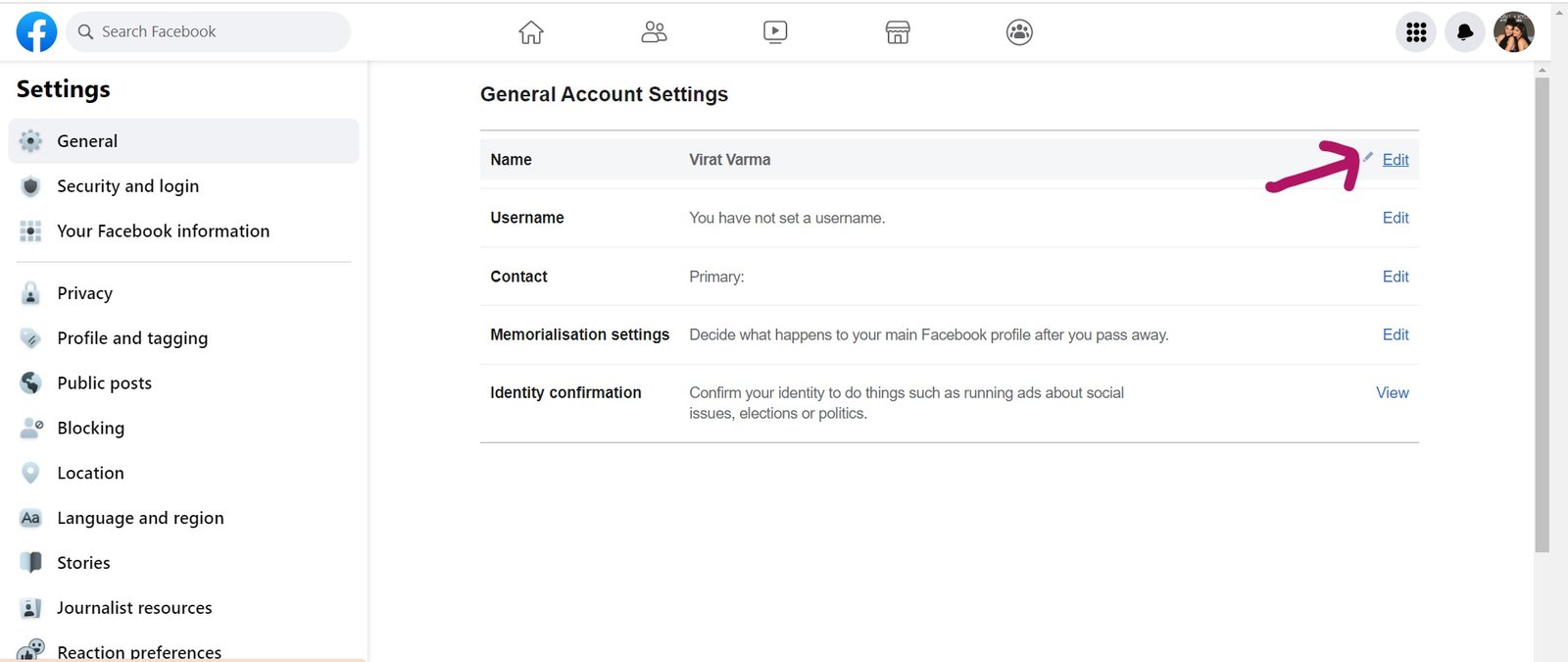
Task: Click the Profile and tagging tag icon
Action: pos(31,338)
